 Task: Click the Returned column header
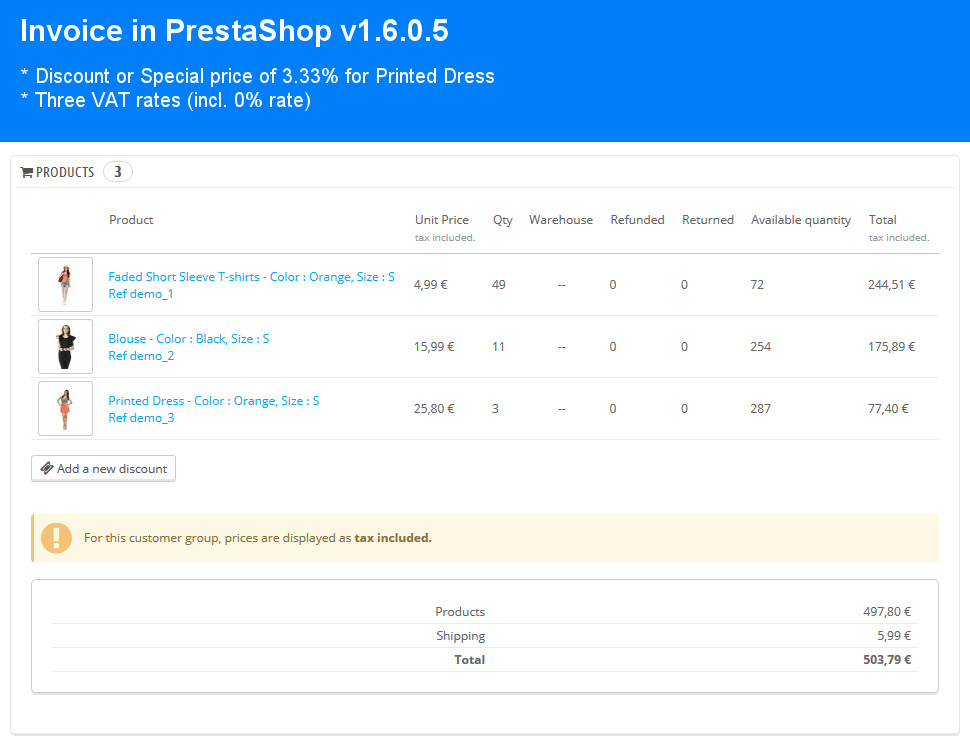[x=708, y=220]
